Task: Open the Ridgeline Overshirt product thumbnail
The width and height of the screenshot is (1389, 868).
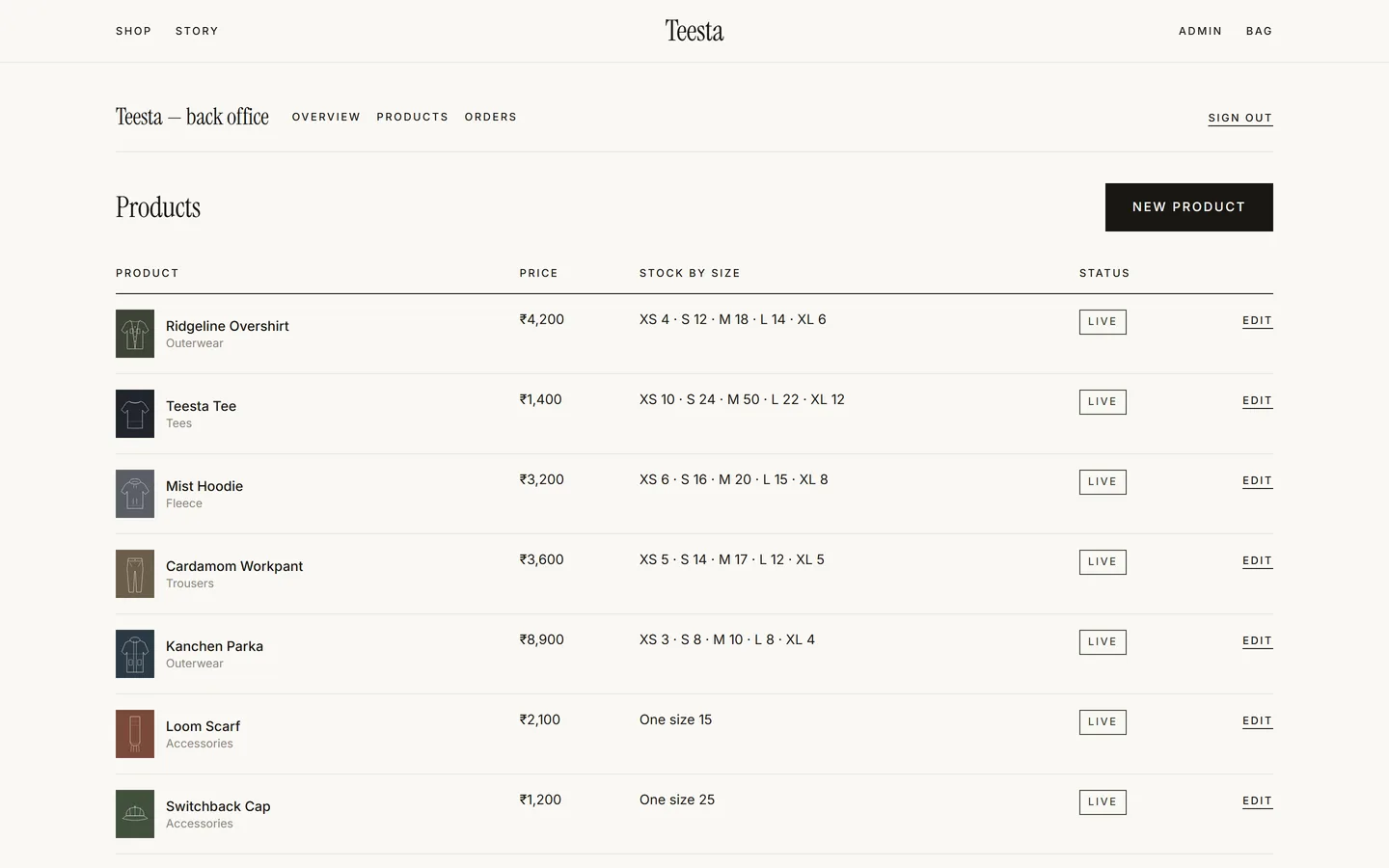Action: [135, 334]
